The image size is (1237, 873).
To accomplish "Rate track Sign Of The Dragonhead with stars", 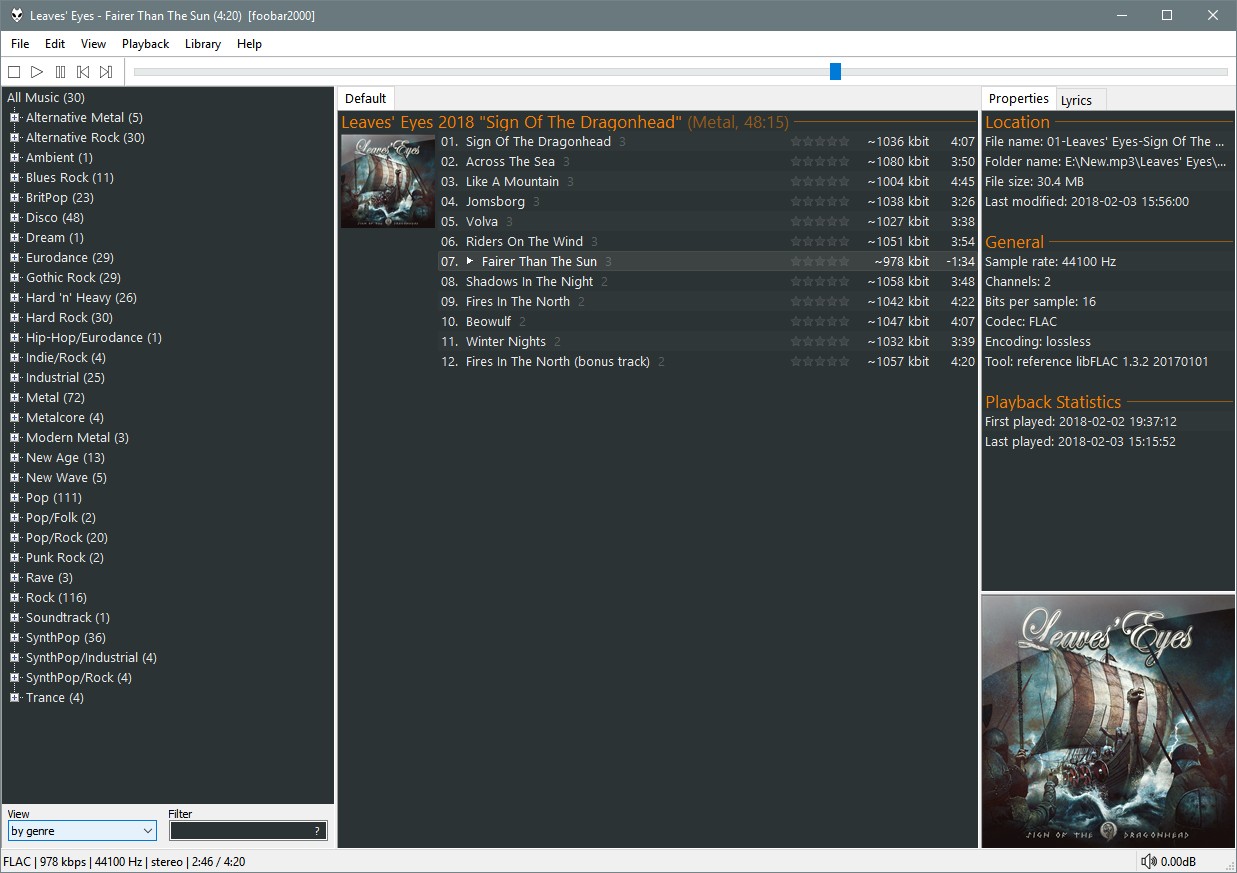I will tap(820, 142).
